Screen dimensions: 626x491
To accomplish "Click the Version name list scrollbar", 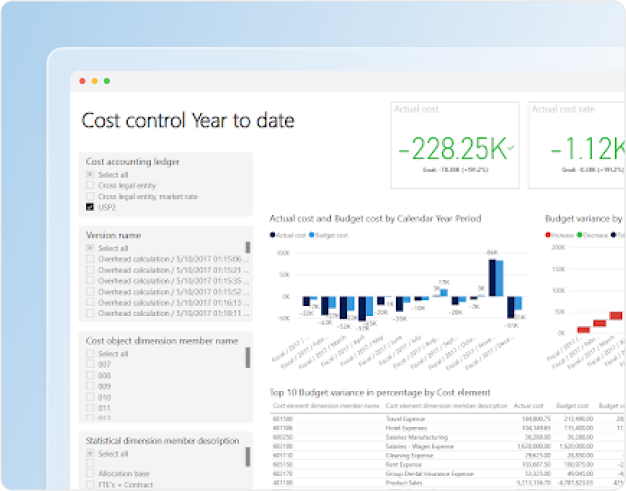I will (248, 247).
